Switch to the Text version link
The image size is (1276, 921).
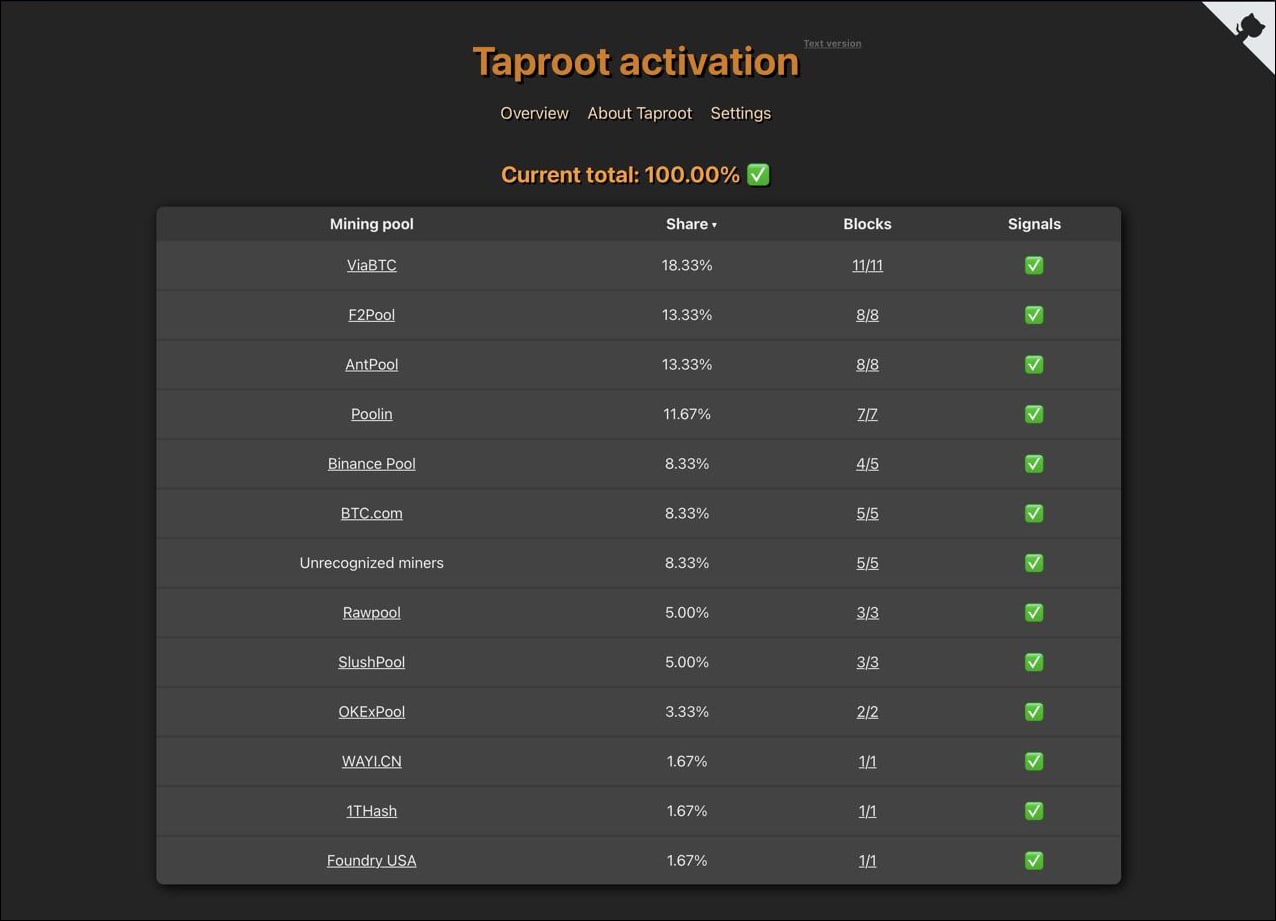tap(832, 44)
